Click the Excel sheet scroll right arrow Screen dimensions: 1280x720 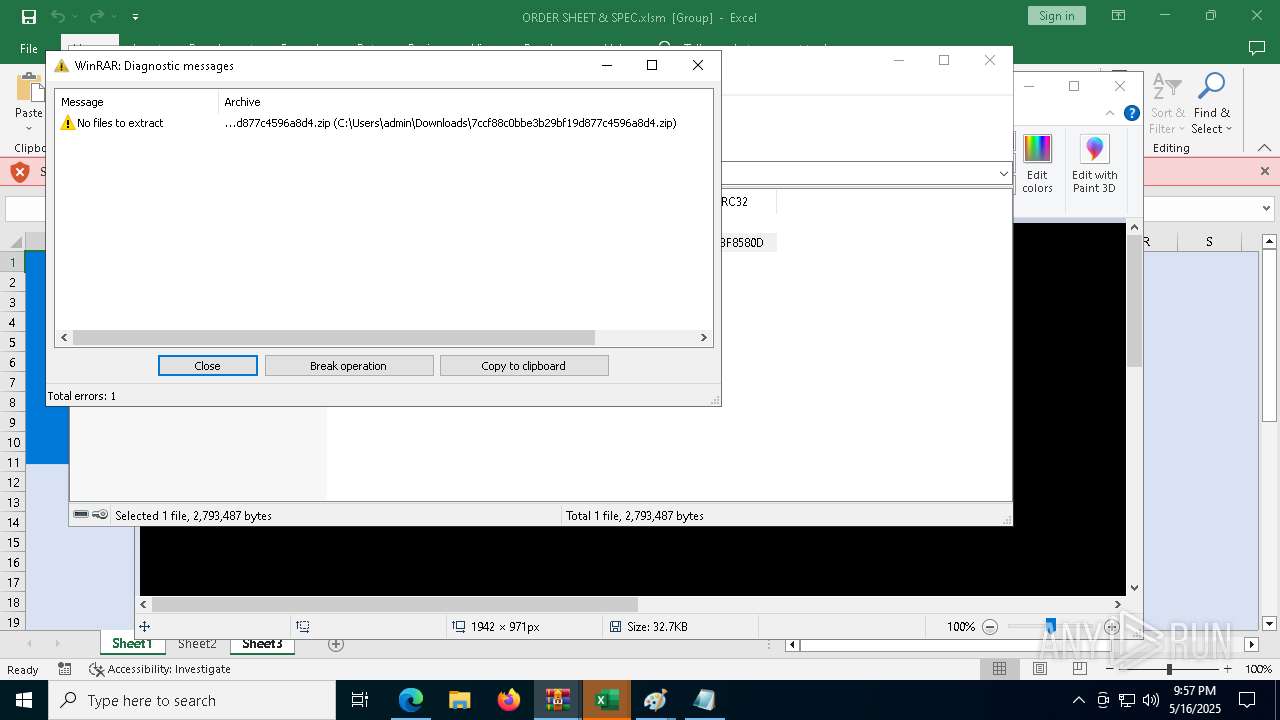1251,645
